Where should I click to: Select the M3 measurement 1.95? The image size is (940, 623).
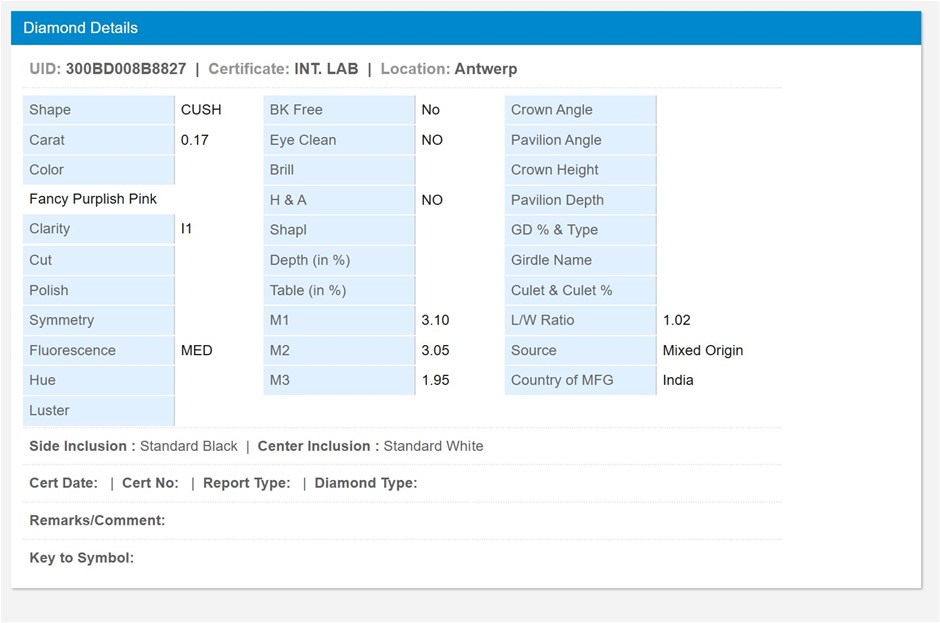point(435,380)
